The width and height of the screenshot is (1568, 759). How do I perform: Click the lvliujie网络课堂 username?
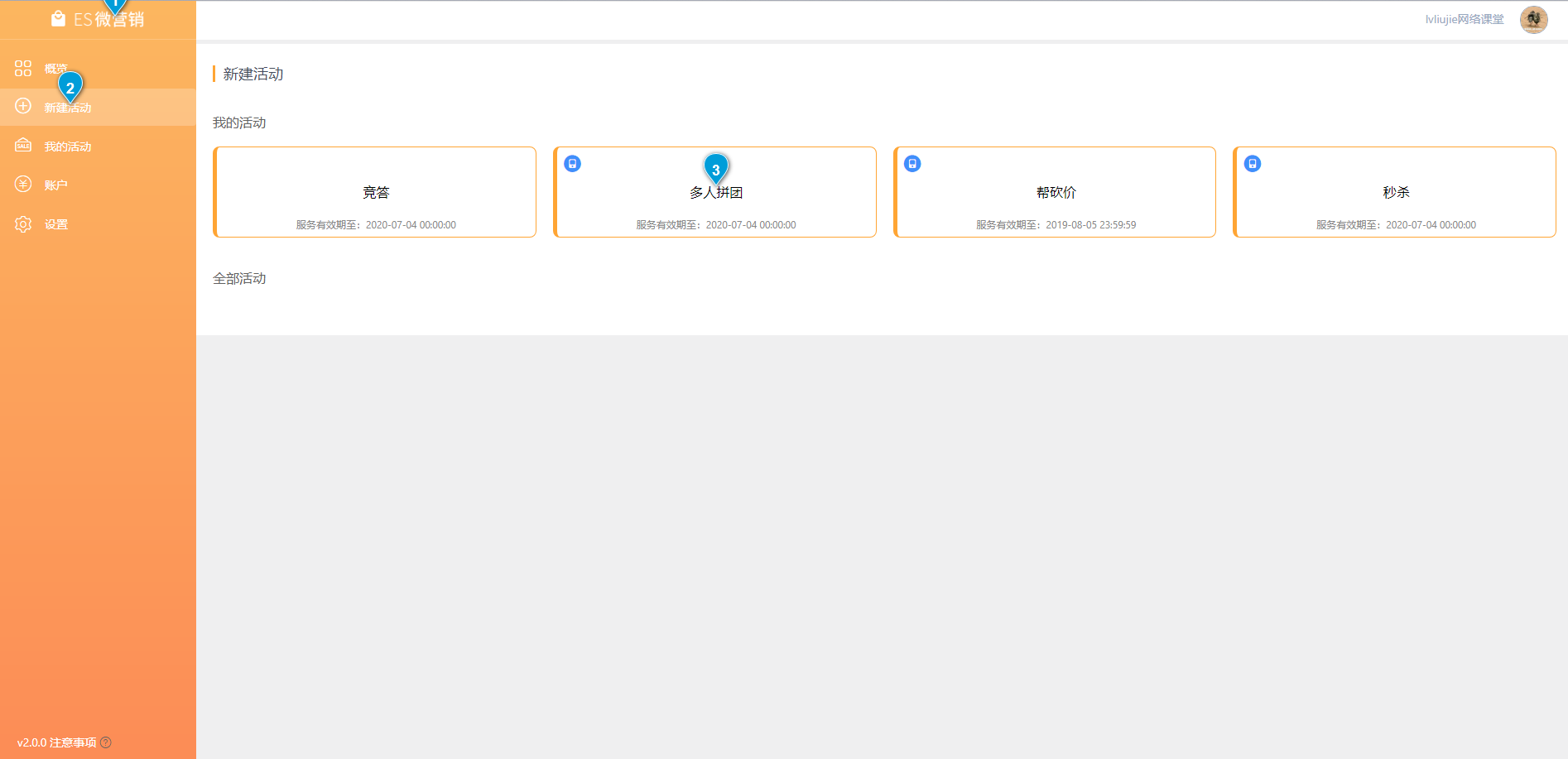[x=1464, y=19]
